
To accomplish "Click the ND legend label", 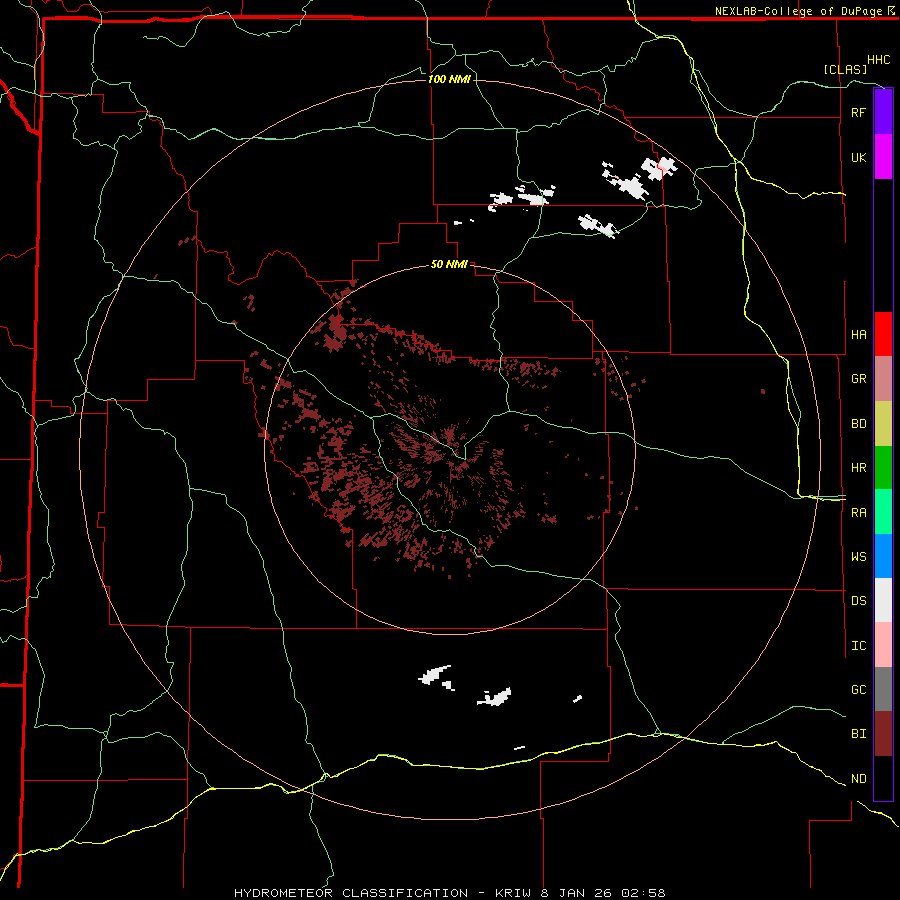I will (x=858, y=779).
